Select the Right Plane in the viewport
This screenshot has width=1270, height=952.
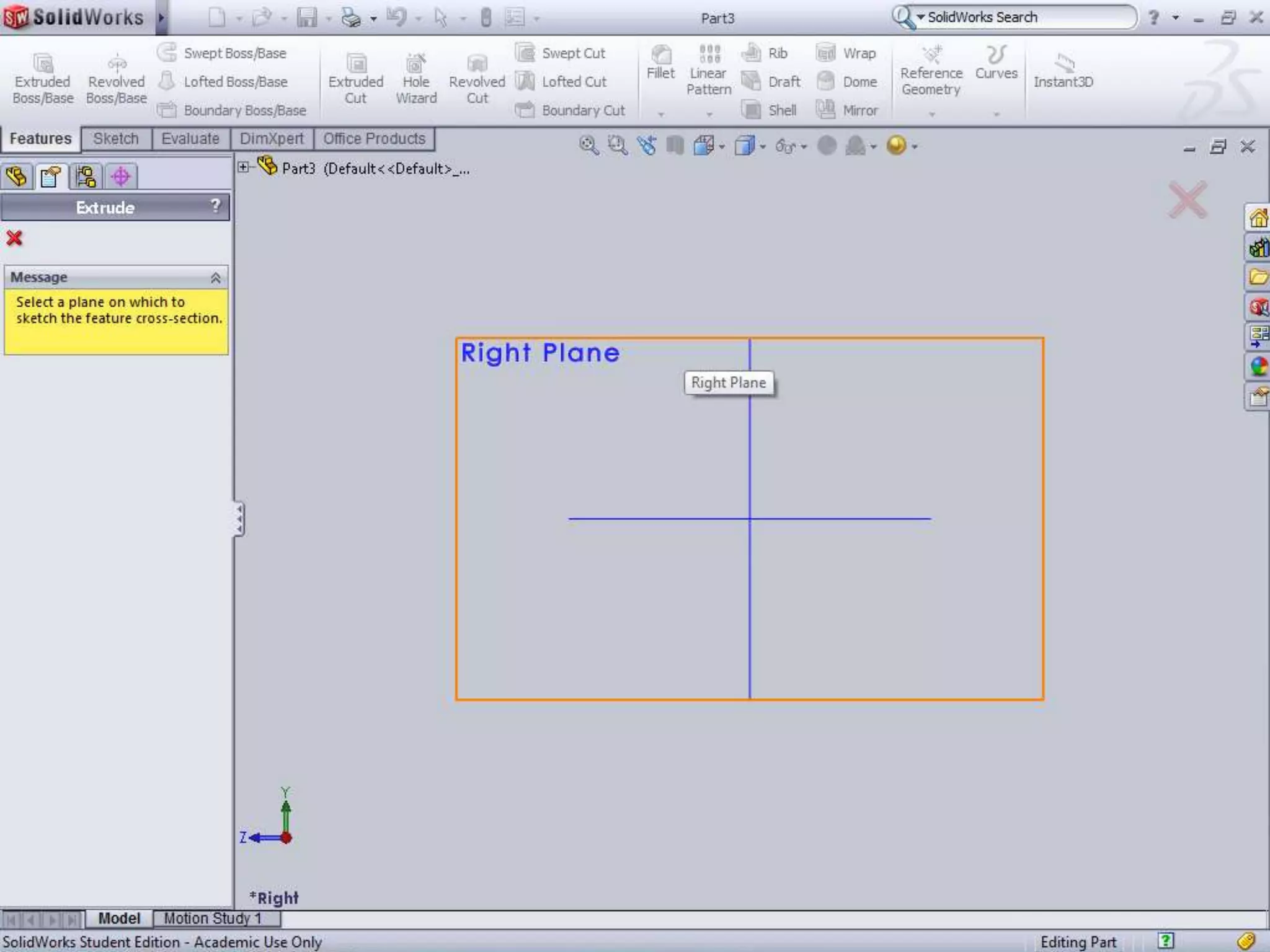pyautogui.click(x=540, y=353)
